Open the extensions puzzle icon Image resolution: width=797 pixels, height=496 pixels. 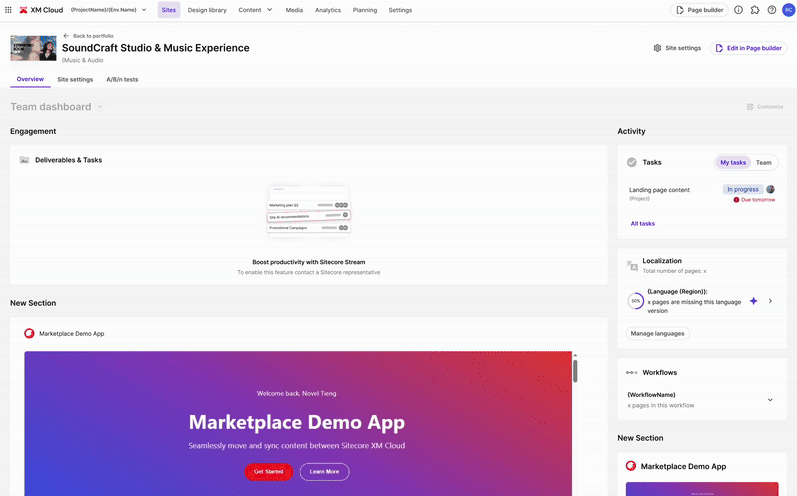click(755, 10)
